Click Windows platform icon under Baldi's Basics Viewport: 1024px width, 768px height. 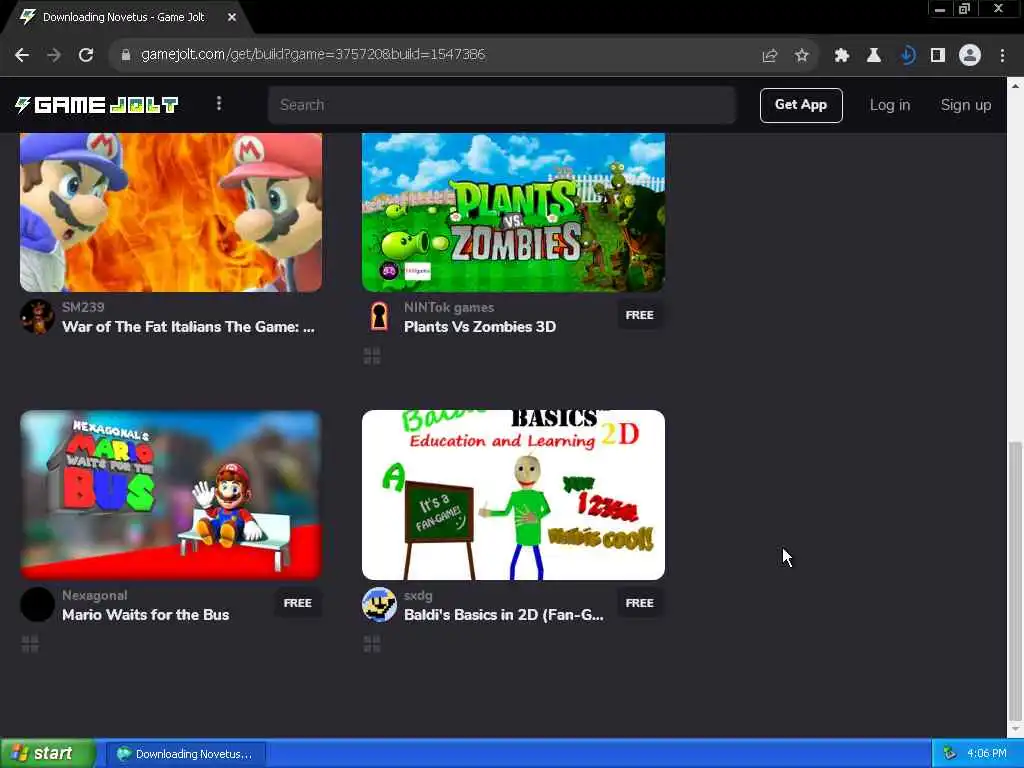point(372,644)
